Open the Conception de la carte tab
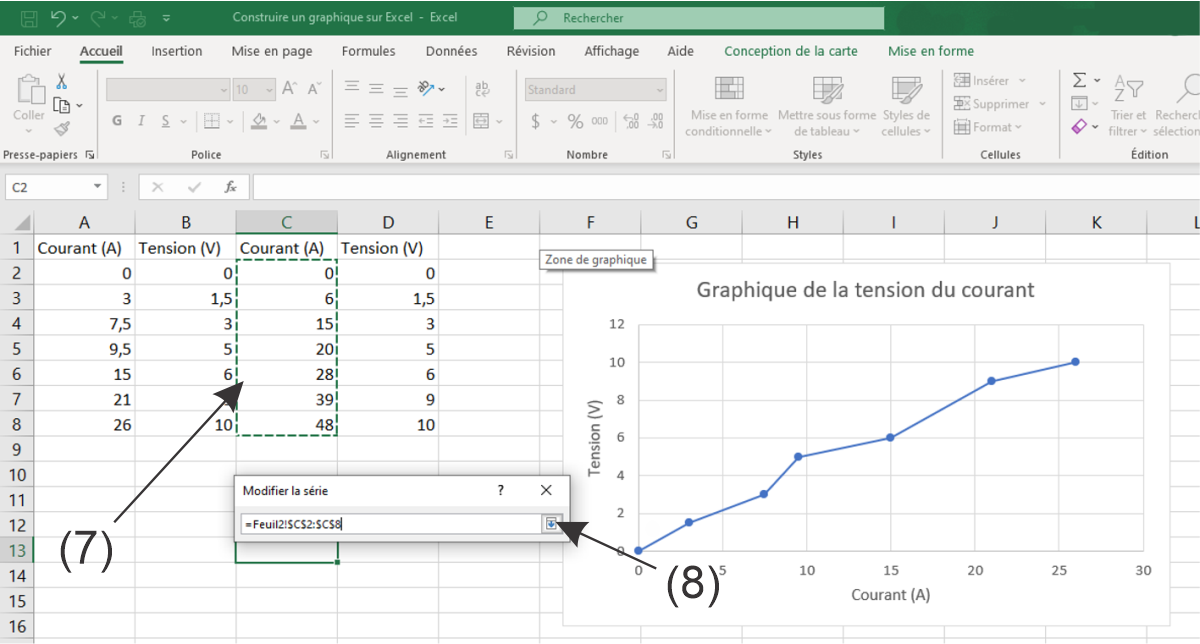This screenshot has width=1200, height=644. point(790,51)
